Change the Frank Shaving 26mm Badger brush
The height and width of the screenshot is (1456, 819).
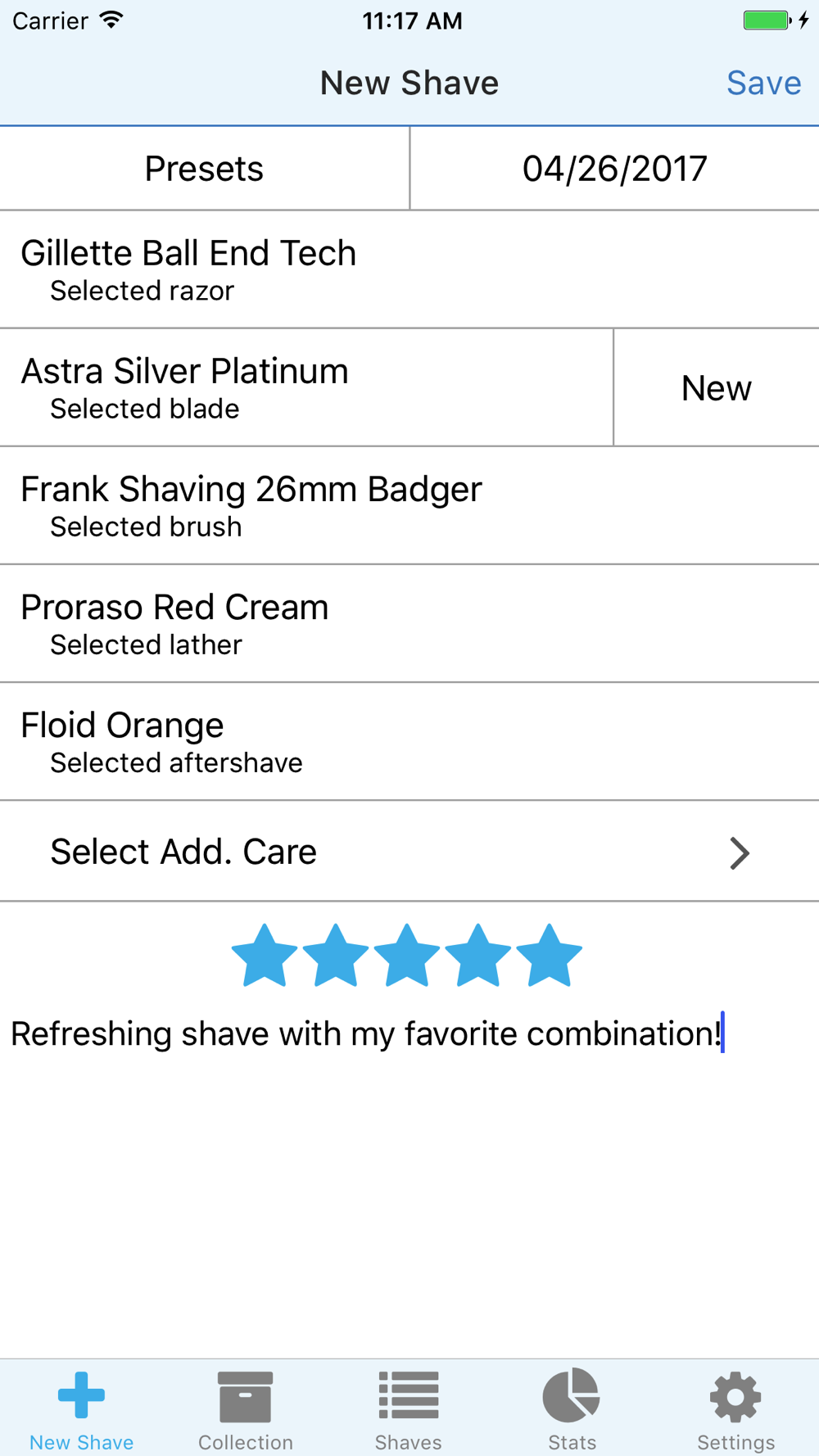pyautogui.click(x=409, y=505)
